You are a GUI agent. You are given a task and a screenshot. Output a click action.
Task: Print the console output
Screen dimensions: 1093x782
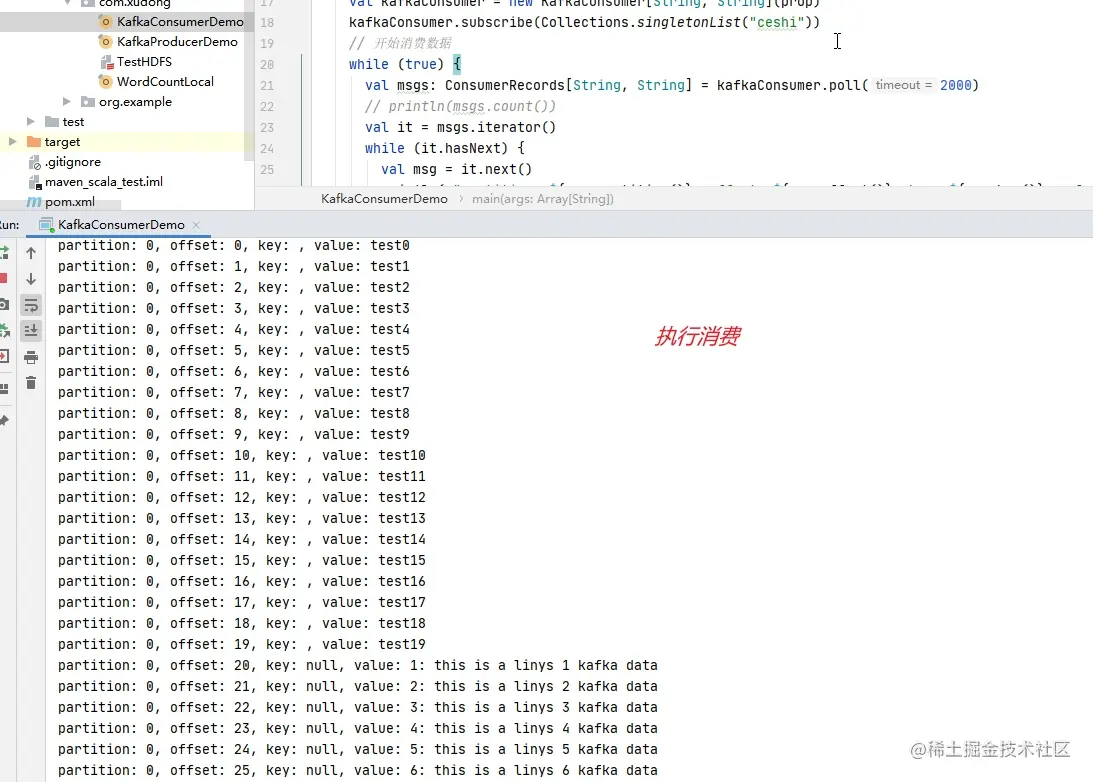click(31, 358)
